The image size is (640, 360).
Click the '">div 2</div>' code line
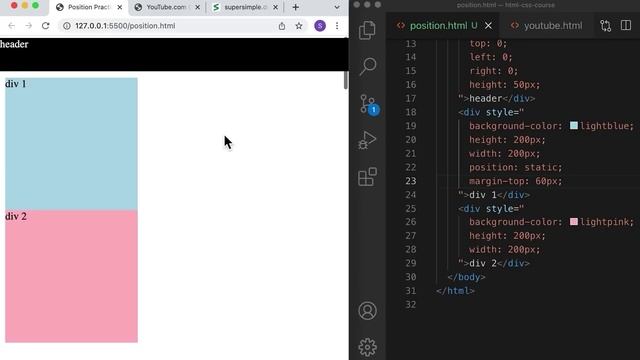pyautogui.click(x=493, y=264)
